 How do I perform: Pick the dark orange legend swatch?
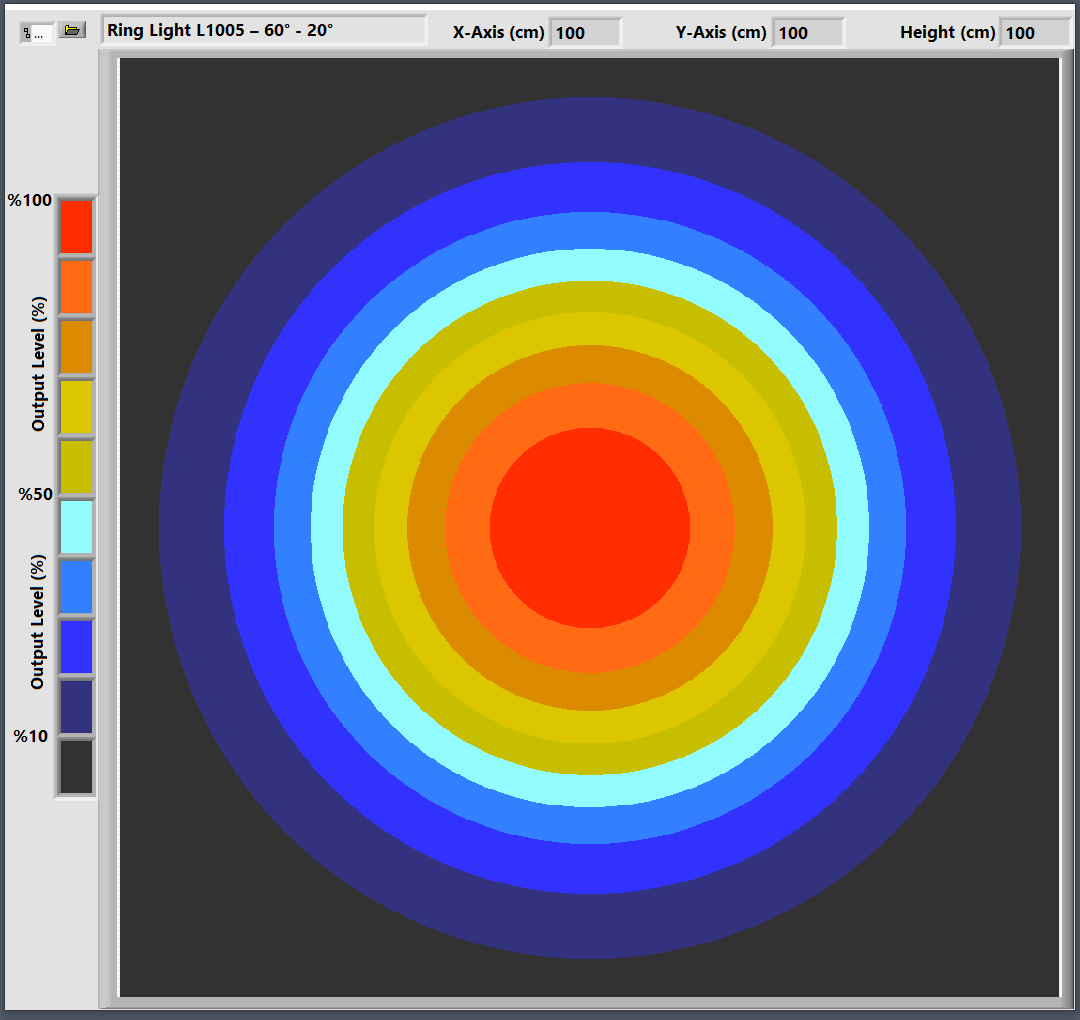click(x=76, y=347)
